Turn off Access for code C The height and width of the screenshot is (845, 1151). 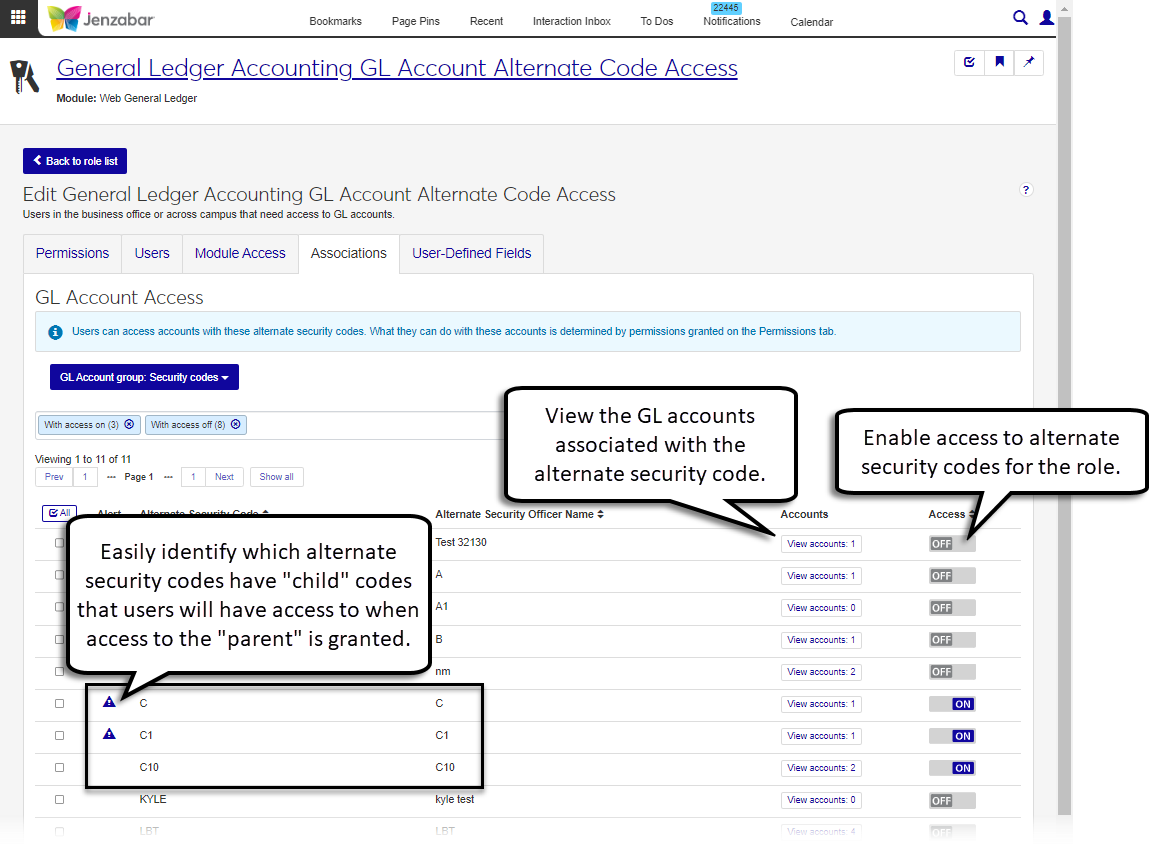[952, 704]
